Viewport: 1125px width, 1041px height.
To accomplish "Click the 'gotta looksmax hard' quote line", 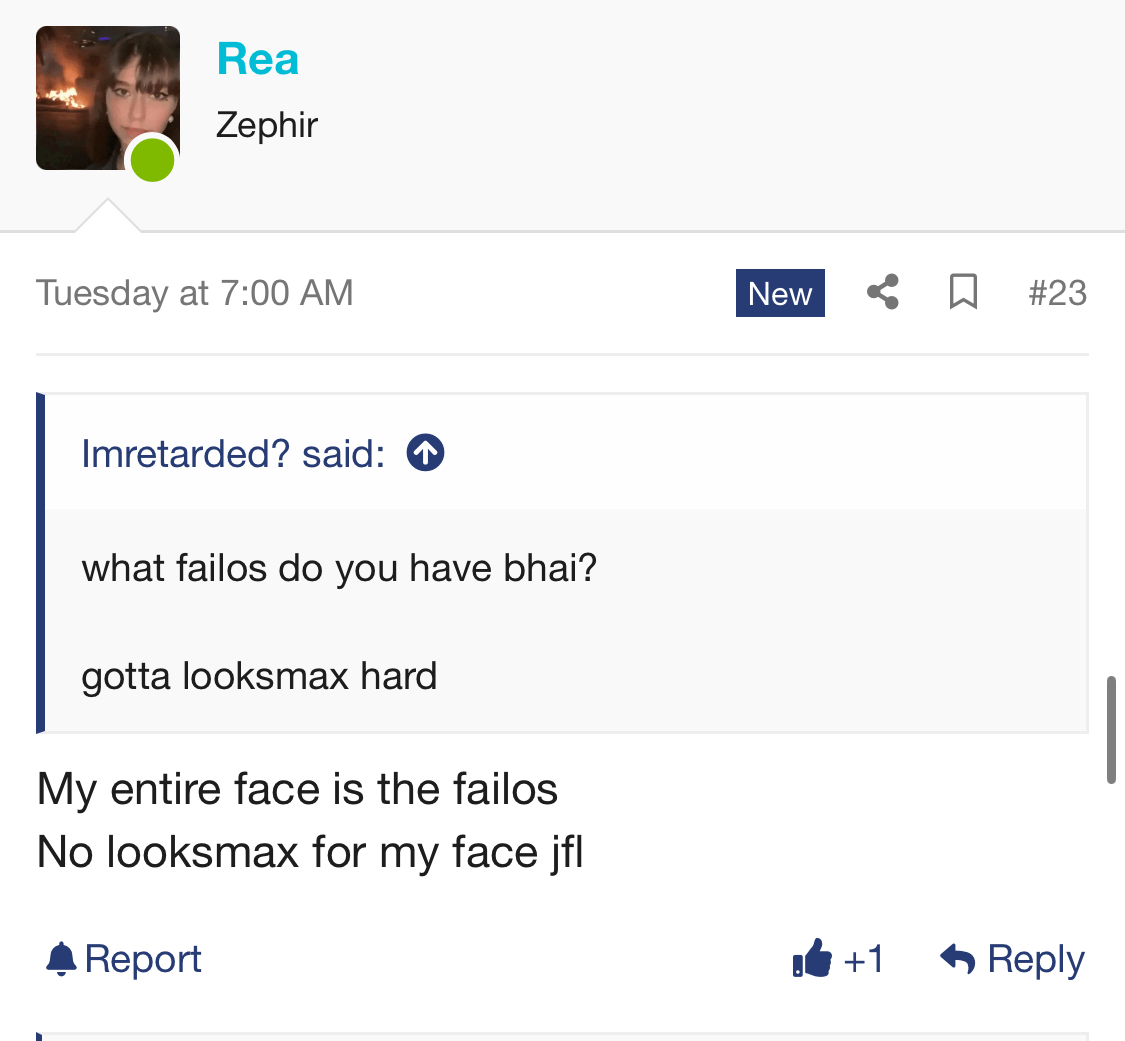I will coord(259,676).
